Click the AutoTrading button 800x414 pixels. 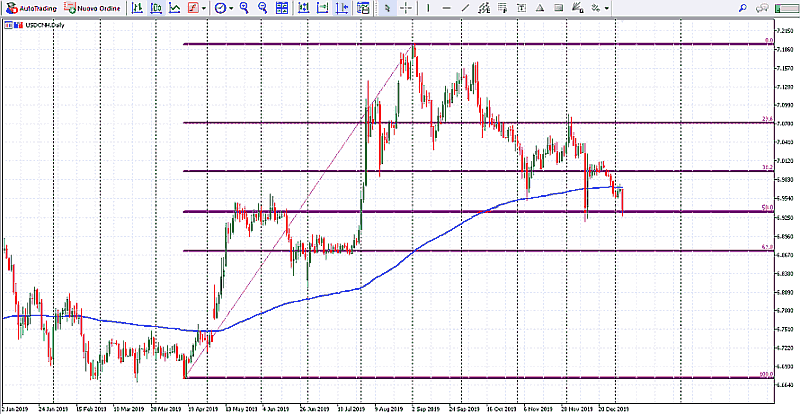(x=32, y=8)
